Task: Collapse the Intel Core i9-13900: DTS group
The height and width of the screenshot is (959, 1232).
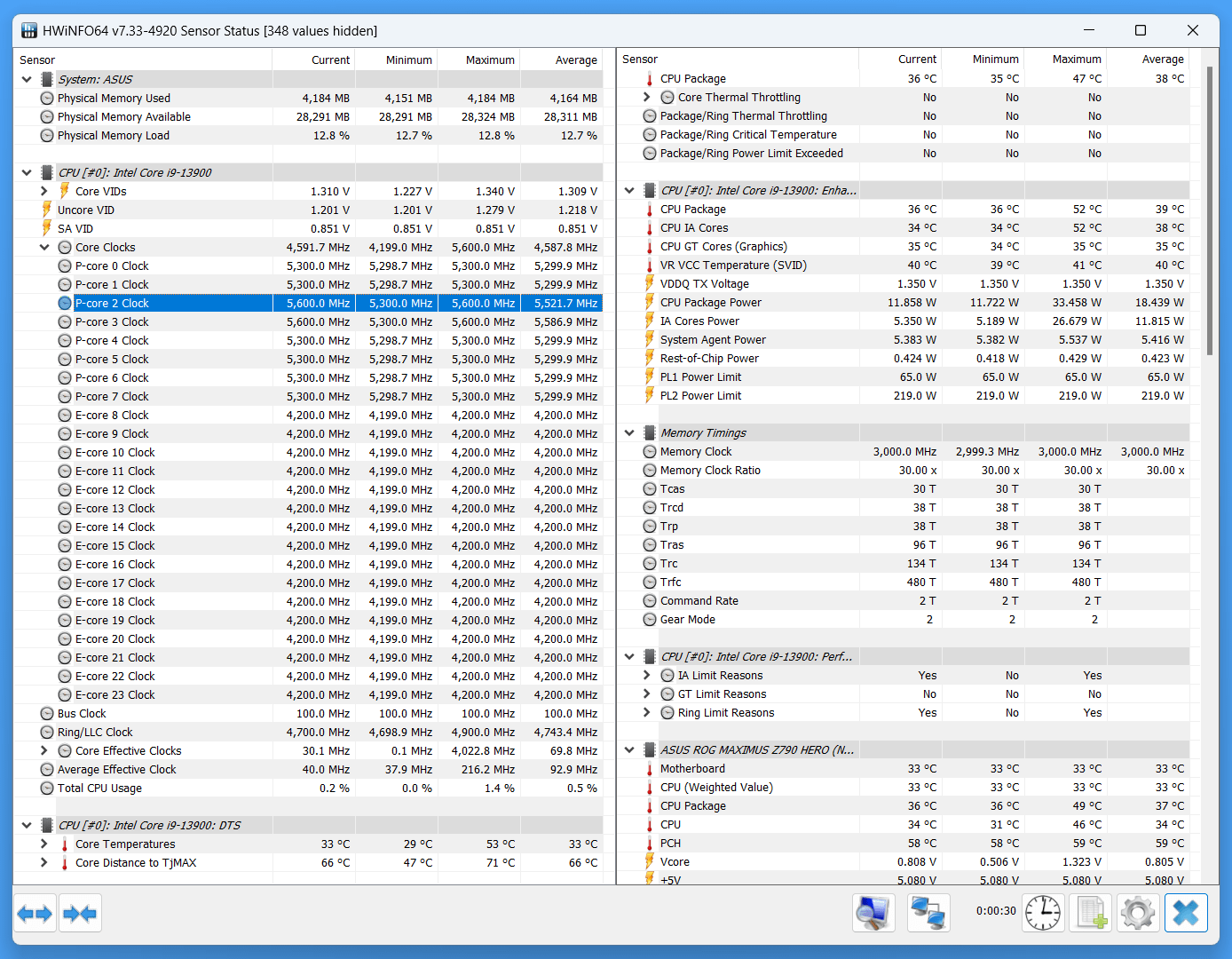Action: tap(27, 825)
